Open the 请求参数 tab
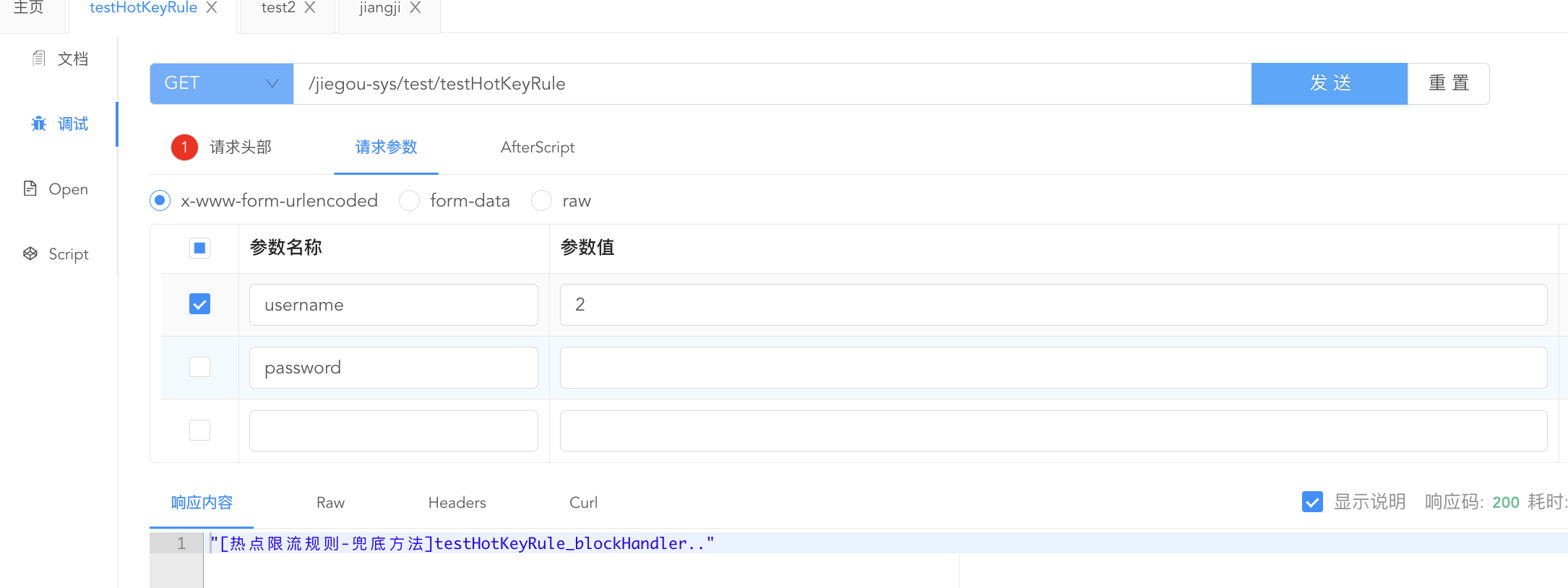The width and height of the screenshot is (1568, 588). (387, 147)
